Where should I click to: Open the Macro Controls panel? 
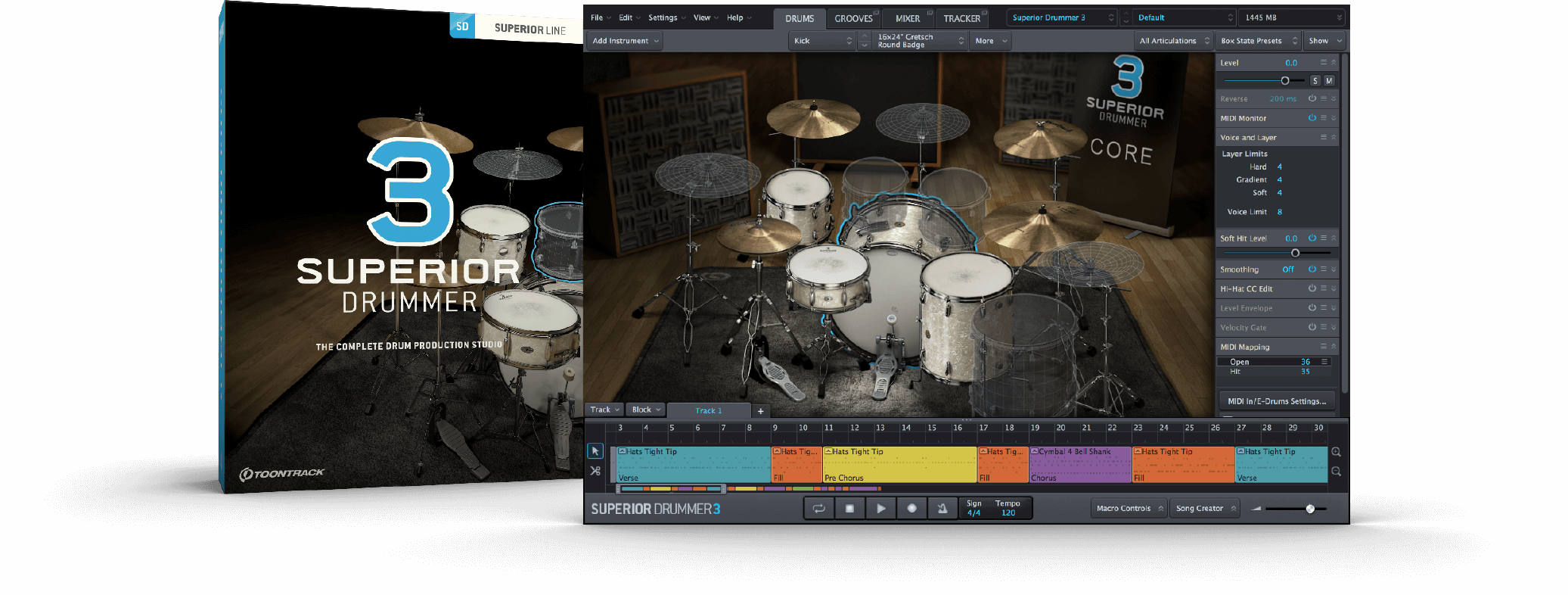pyautogui.click(x=1129, y=509)
